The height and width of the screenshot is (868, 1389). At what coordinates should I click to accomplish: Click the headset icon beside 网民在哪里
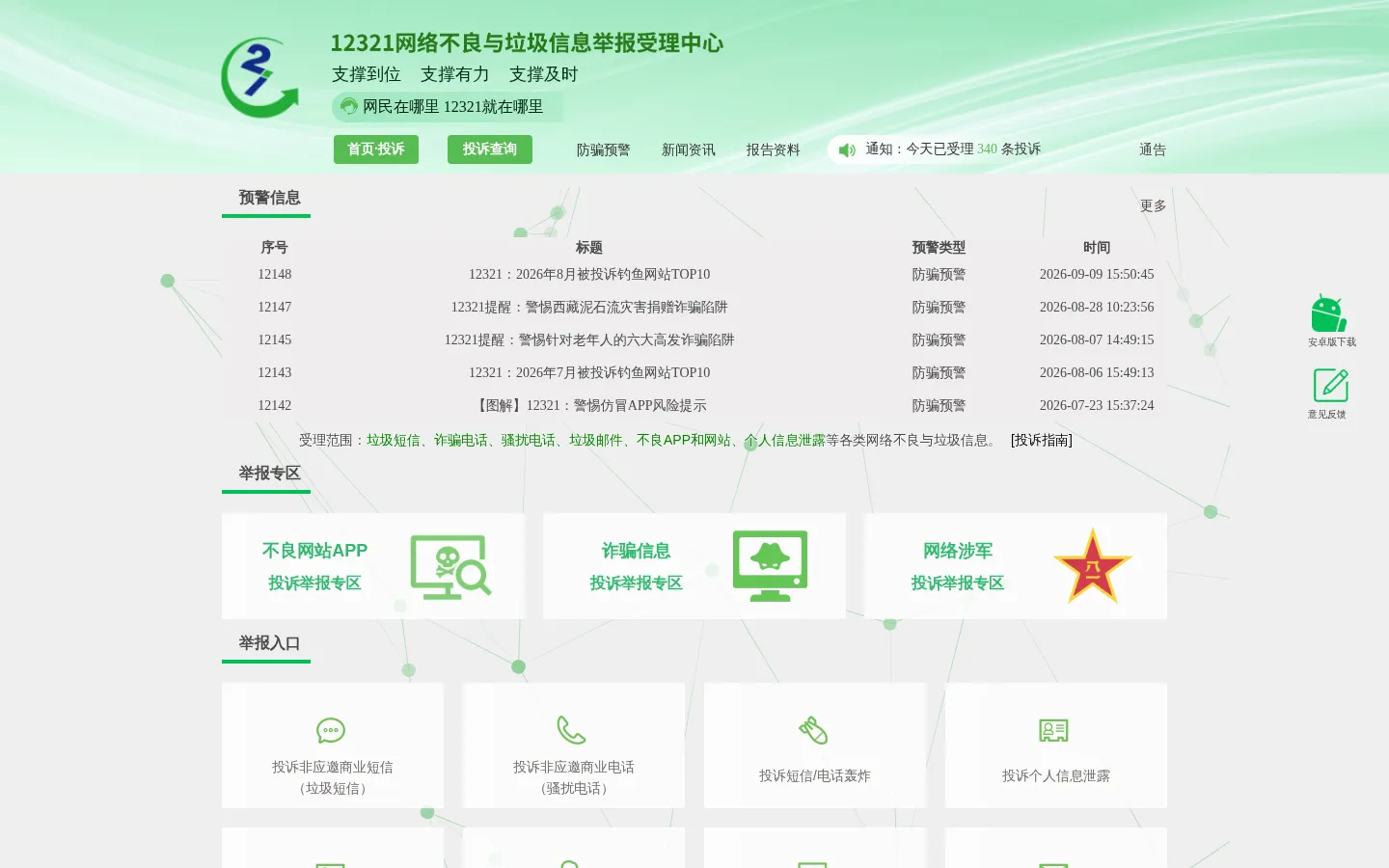point(349,107)
